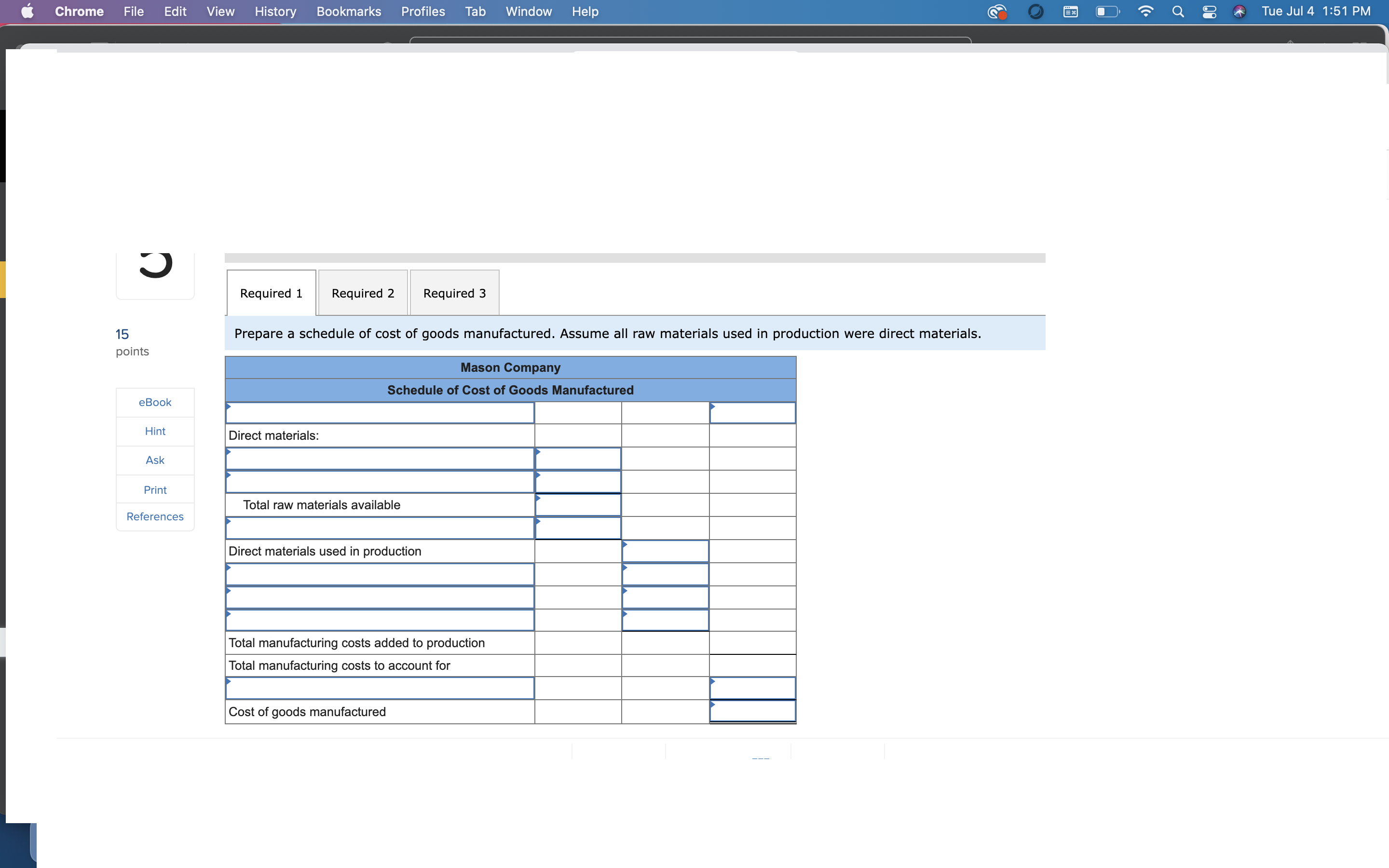This screenshot has width=1389, height=868.
Task: Click the Print link
Action: click(x=155, y=489)
